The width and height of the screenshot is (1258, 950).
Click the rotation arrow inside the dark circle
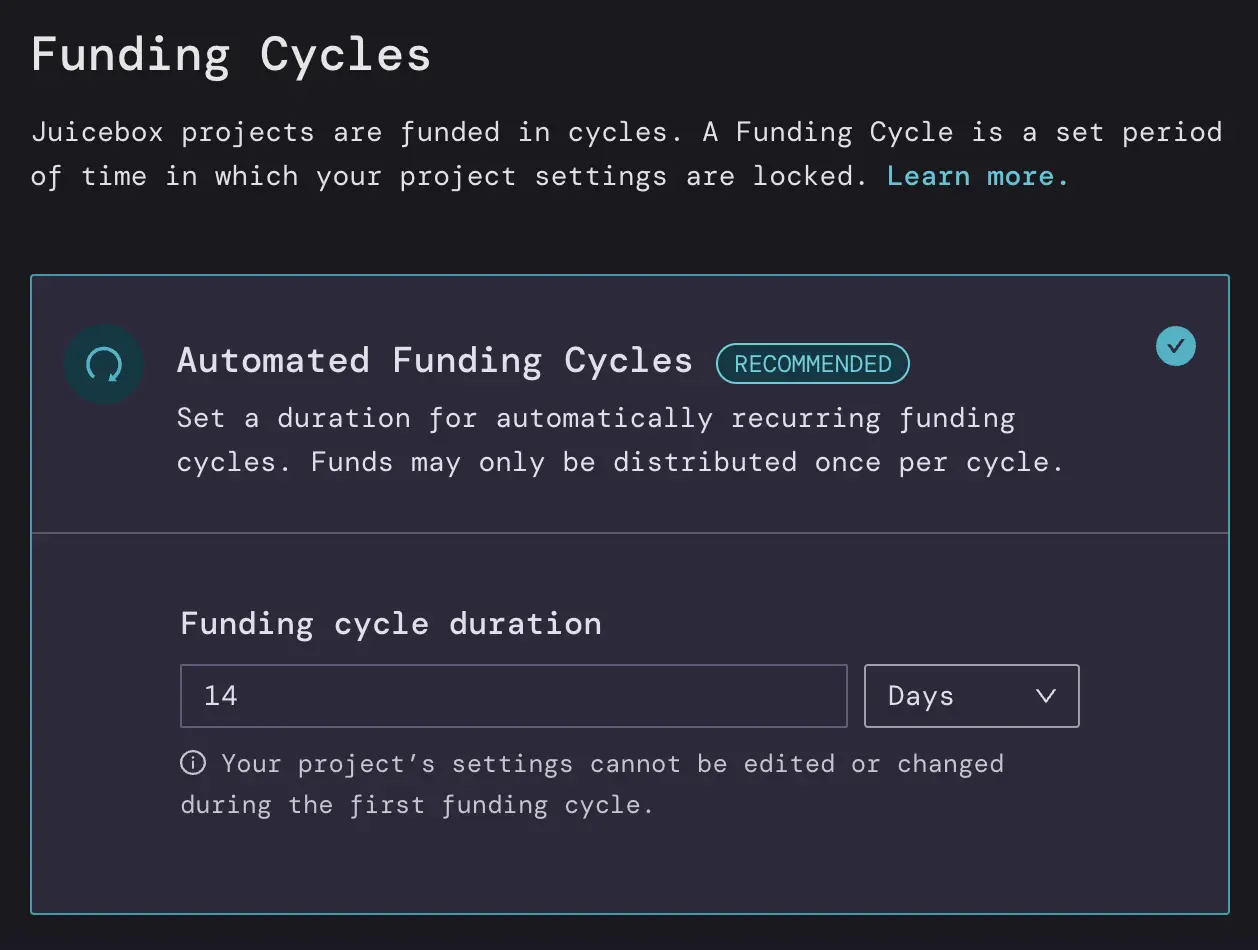tap(103, 363)
